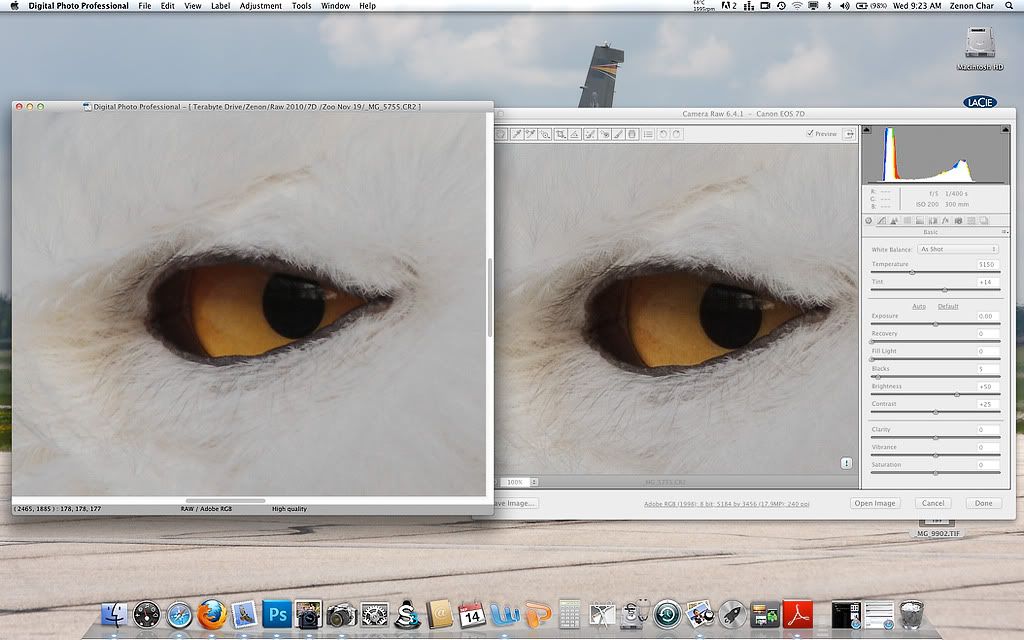Screen dimensions: 1024x640
Task: Select the White Balance tool in Camera Raw
Action: [515, 133]
